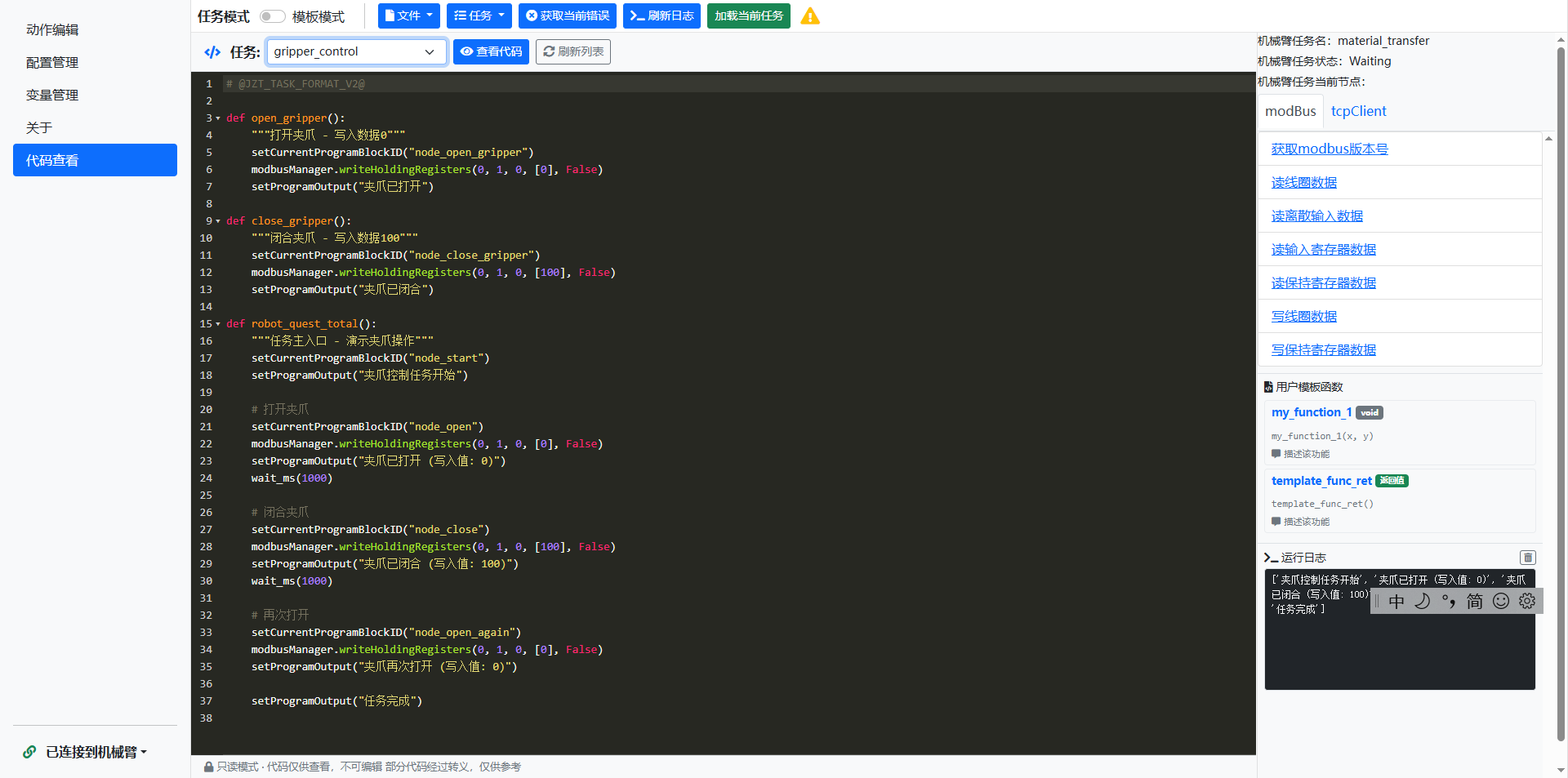Open the 读线圈数据 link
1568x778 pixels.
[1303, 182]
